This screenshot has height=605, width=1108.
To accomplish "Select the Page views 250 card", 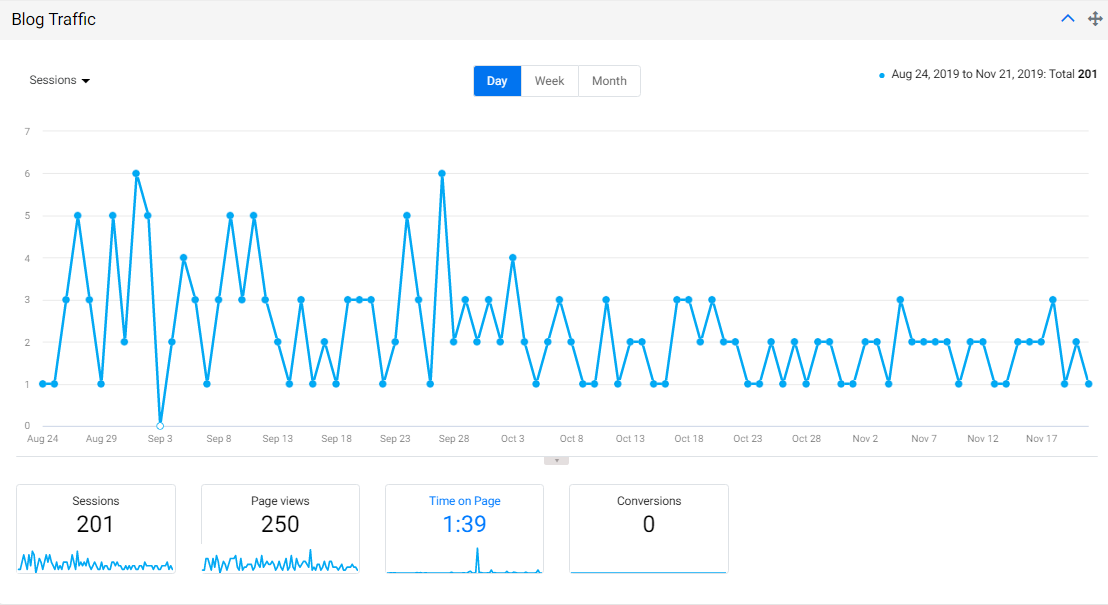I will click(281, 529).
